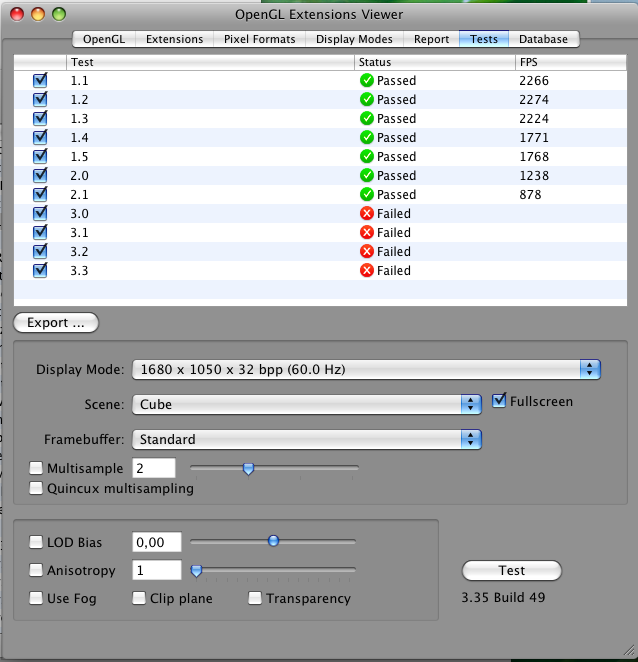
Task: Click the Anisotropy value field
Action: pyautogui.click(x=157, y=570)
